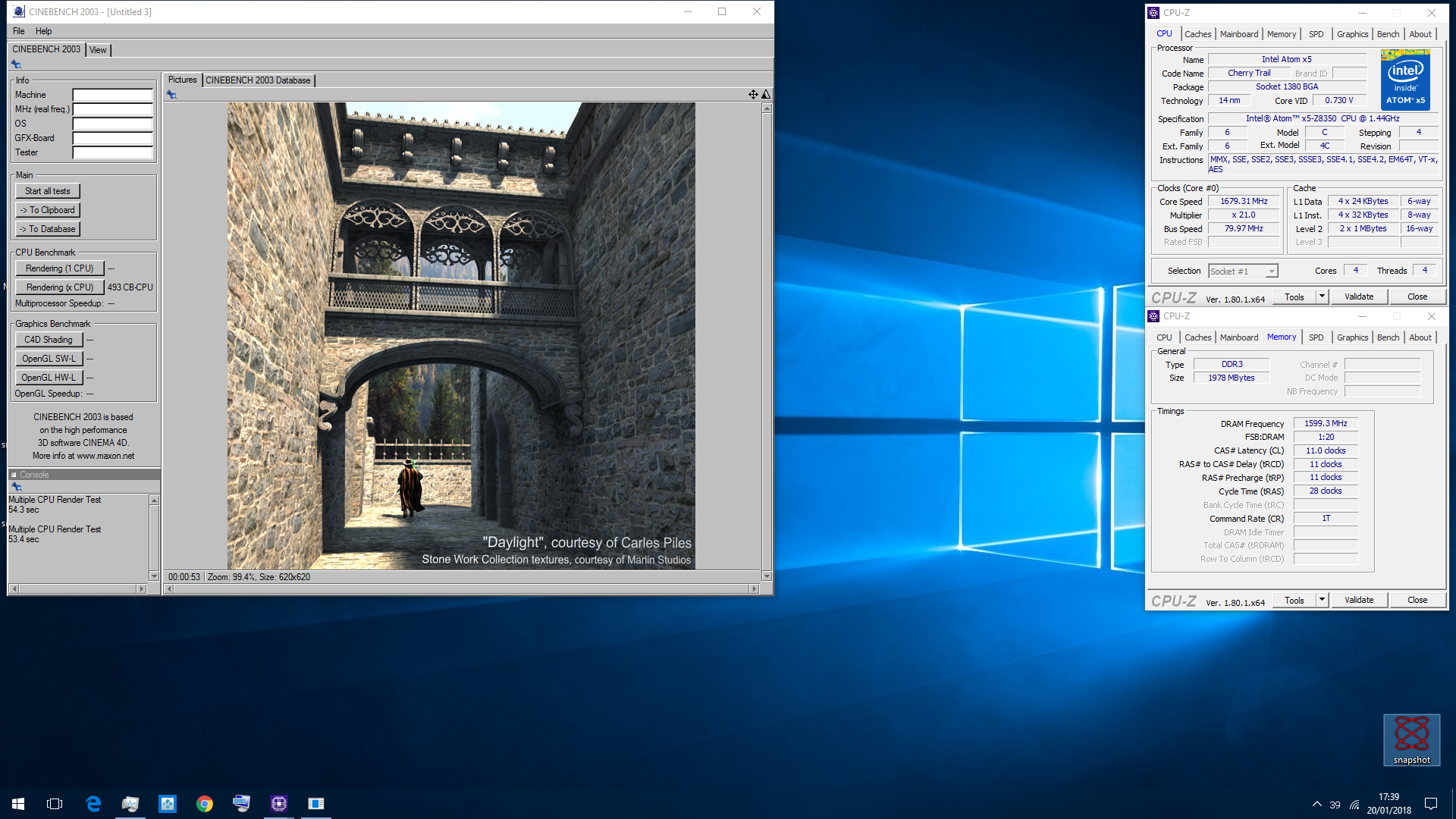This screenshot has width=1456, height=819.
Task: Click the console text '53.4 sec'
Action: (x=24, y=539)
